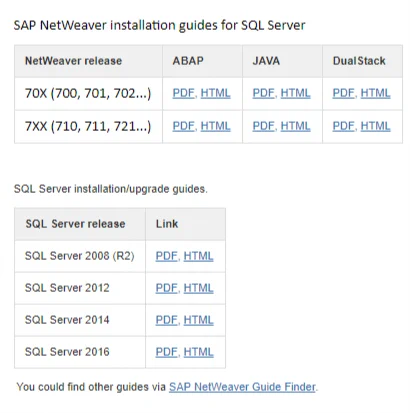Open the HTML link for 70X ABAP
The image size is (410, 413).
point(215,93)
